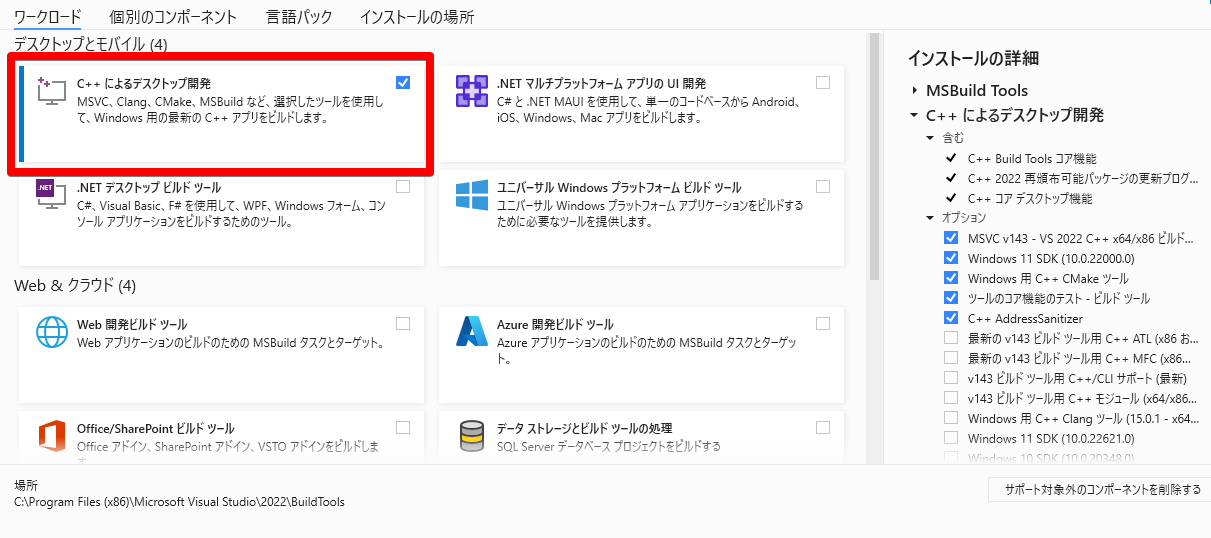Collapse the オプション section
The width and height of the screenshot is (1211, 538).
tap(930, 218)
